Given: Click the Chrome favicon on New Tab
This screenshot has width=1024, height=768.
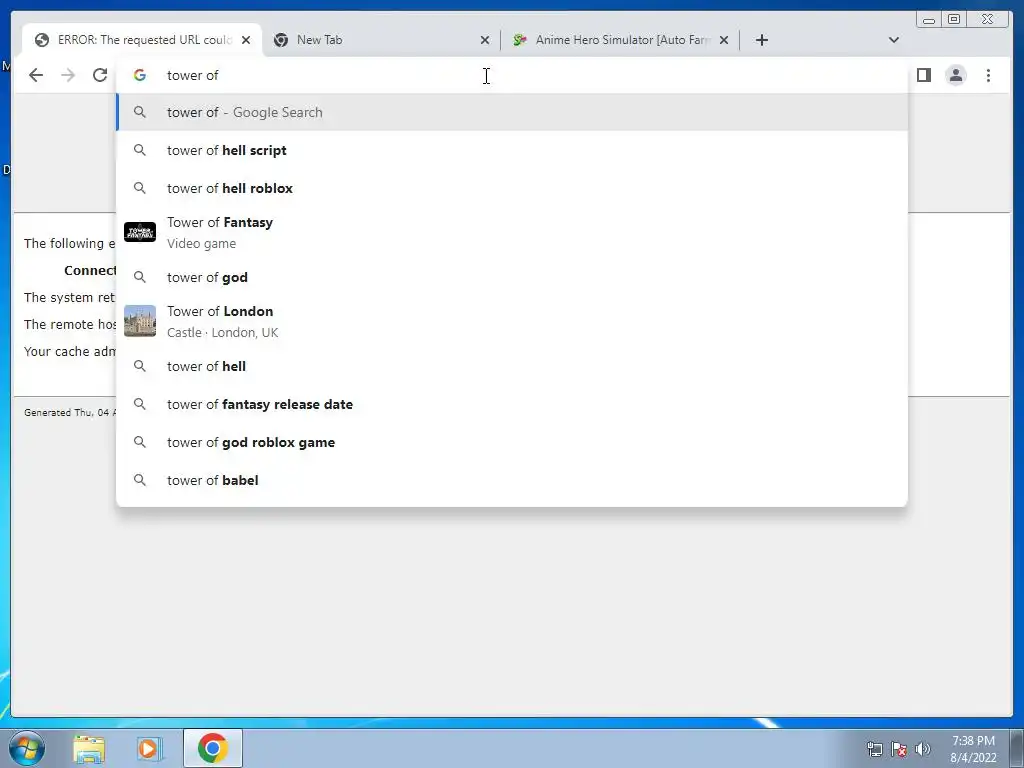Looking at the screenshot, I should pos(281,40).
